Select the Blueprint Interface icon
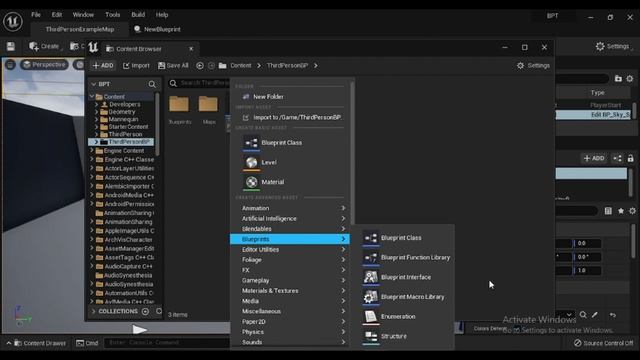640x360 pixels. coord(371,277)
